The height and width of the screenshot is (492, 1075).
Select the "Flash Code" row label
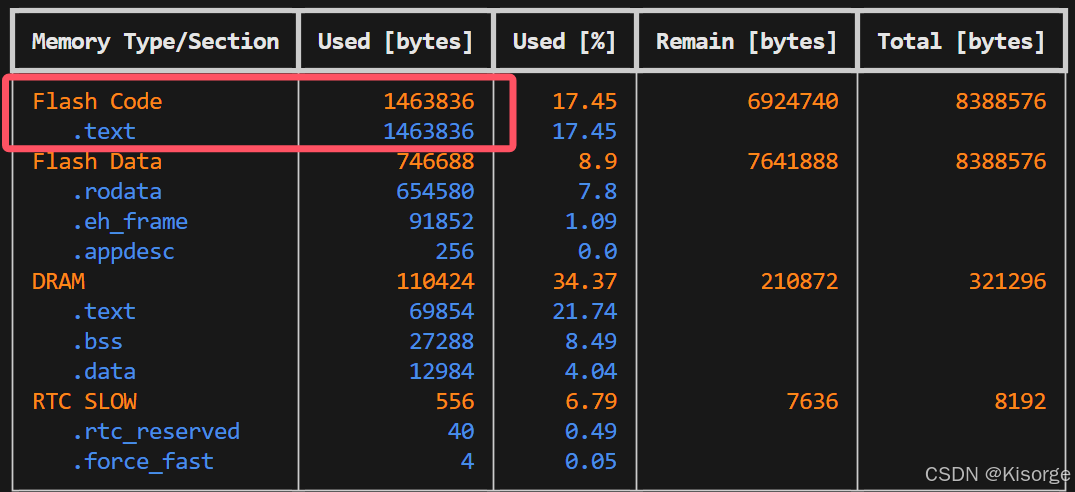pos(97,101)
